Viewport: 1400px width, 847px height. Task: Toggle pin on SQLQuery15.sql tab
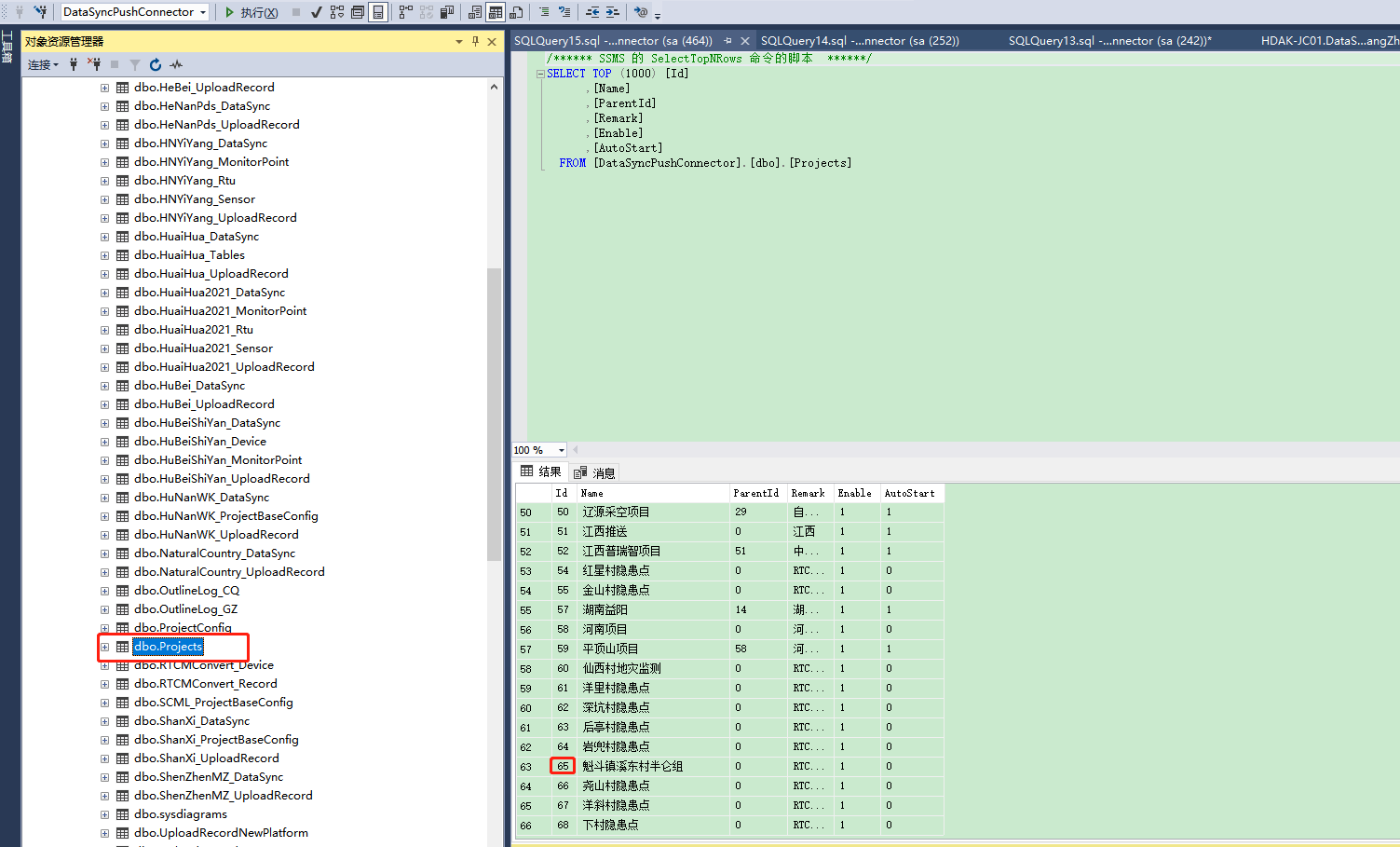click(727, 41)
